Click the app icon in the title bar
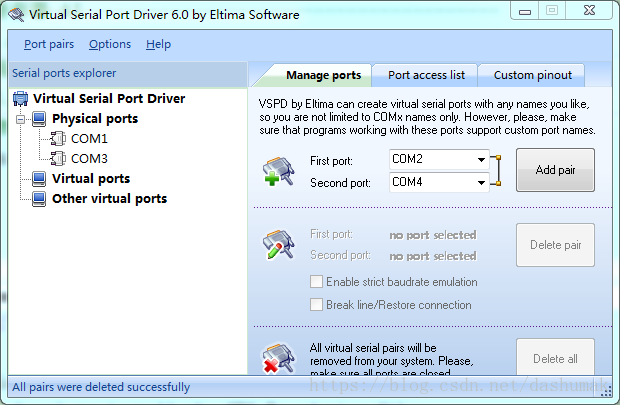 16,15
